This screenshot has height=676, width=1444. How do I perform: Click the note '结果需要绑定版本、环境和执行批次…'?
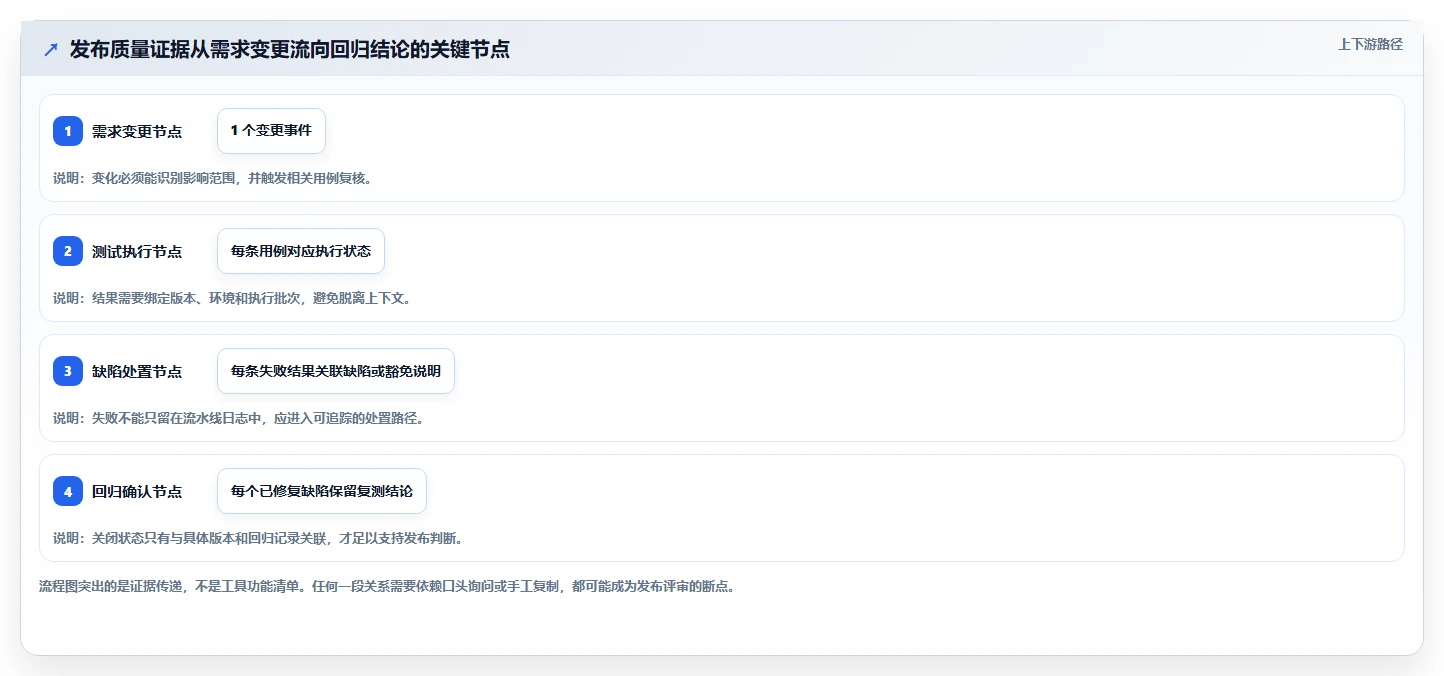pyautogui.click(x=232, y=298)
